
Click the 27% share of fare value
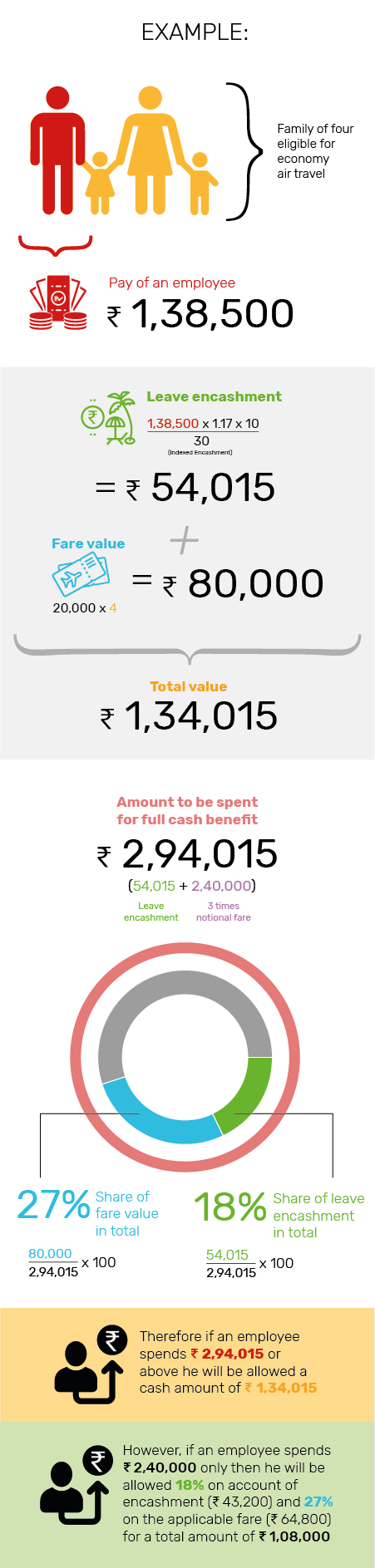pos(53,1205)
